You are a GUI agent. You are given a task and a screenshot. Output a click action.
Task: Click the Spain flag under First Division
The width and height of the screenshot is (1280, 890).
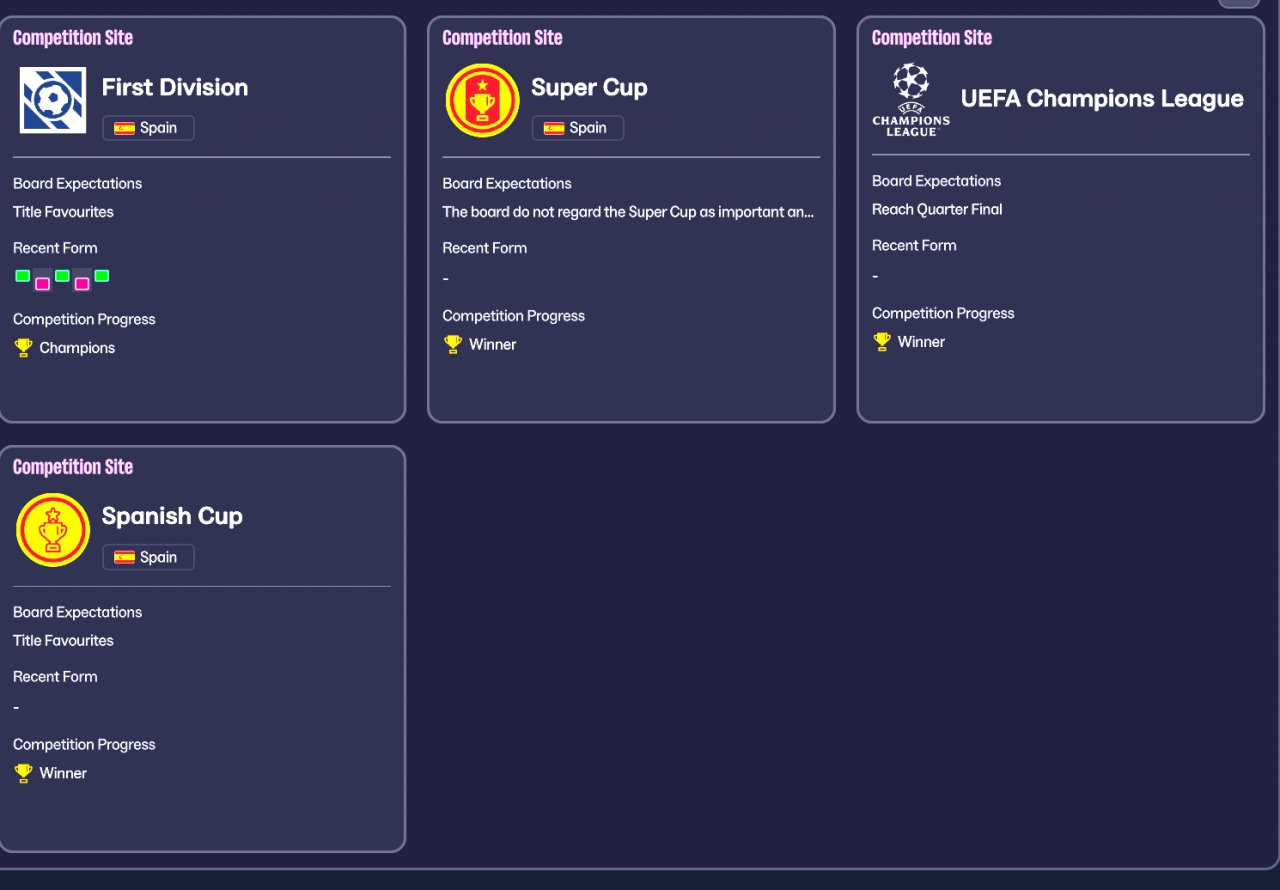point(125,128)
